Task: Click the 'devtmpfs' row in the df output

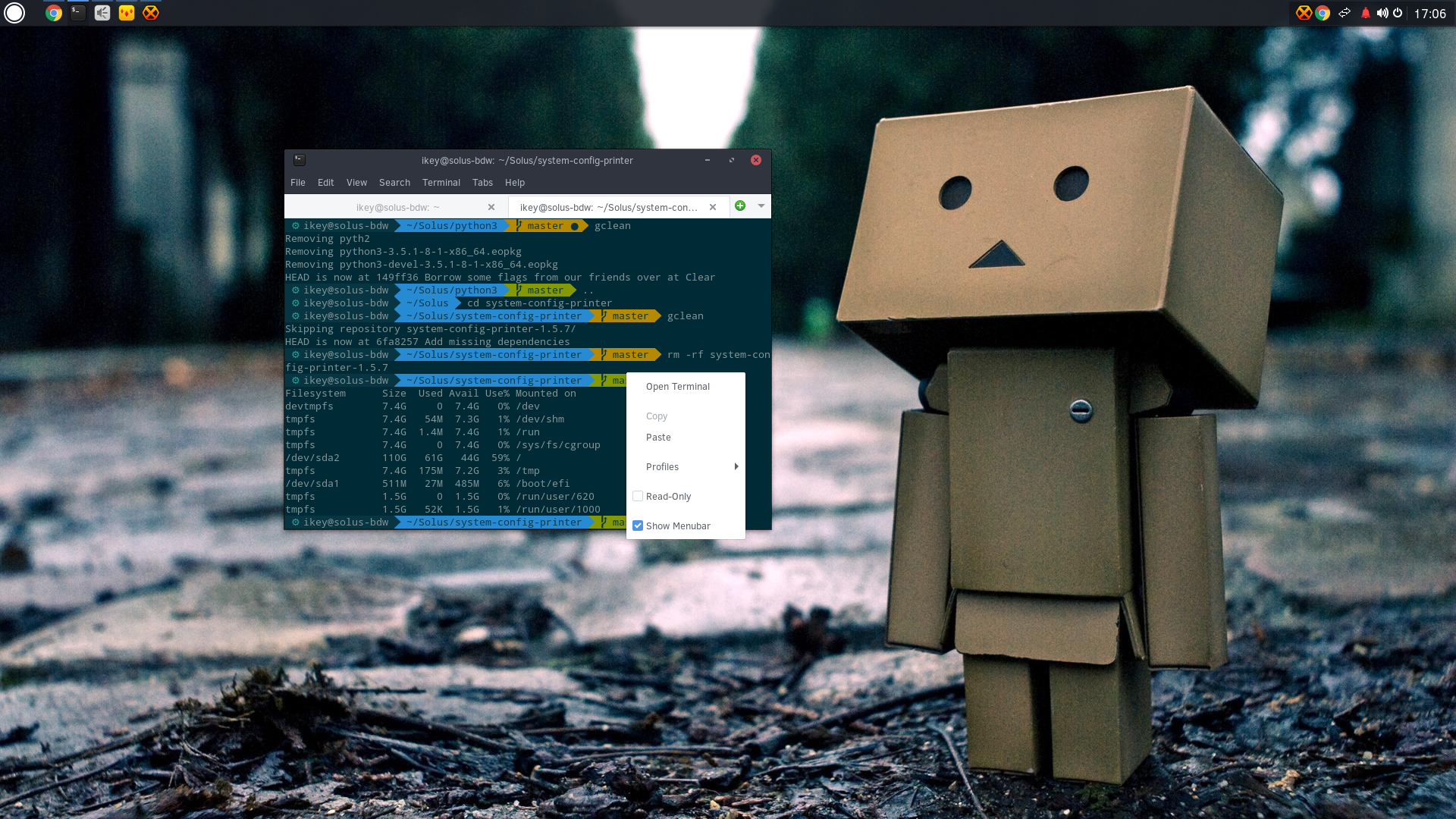Action: coord(443,406)
